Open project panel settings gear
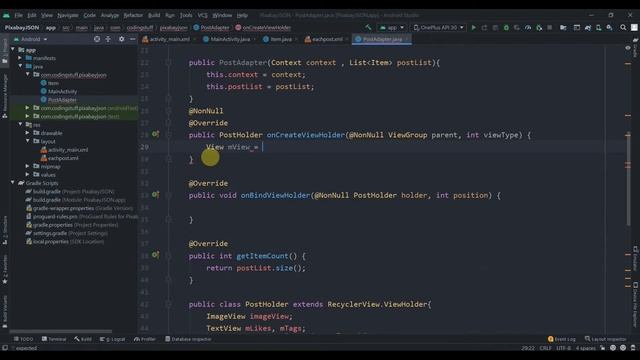The image size is (640, 360). [x=121, y=39]
